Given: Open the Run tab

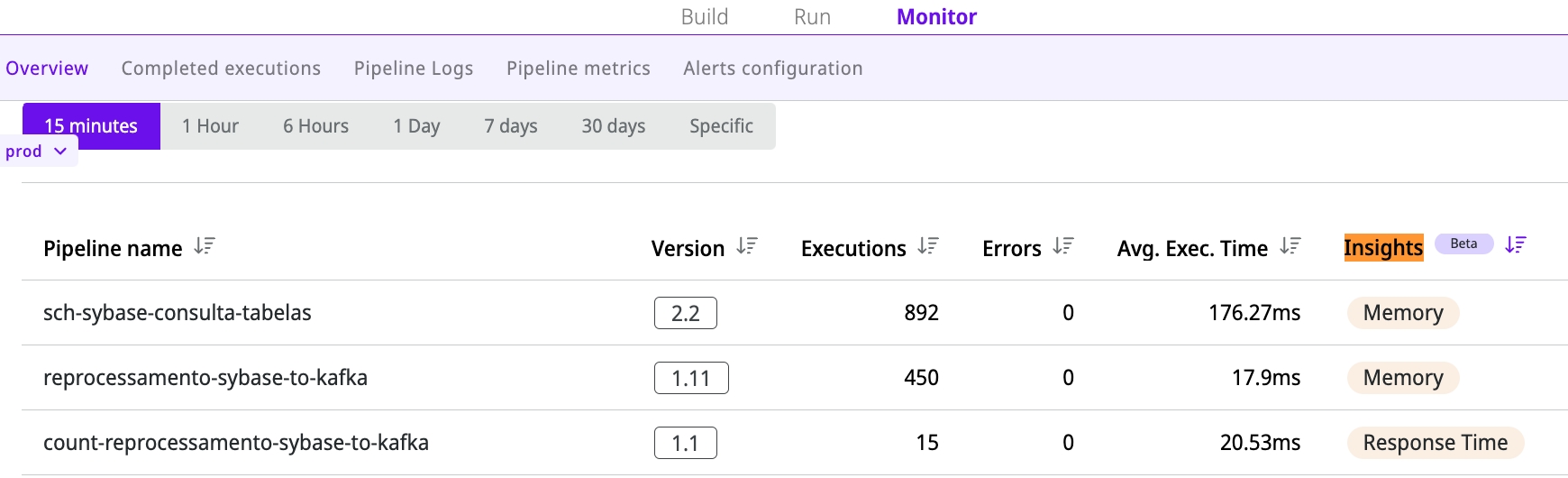Looking at the screenshot, I should point(812,17).
